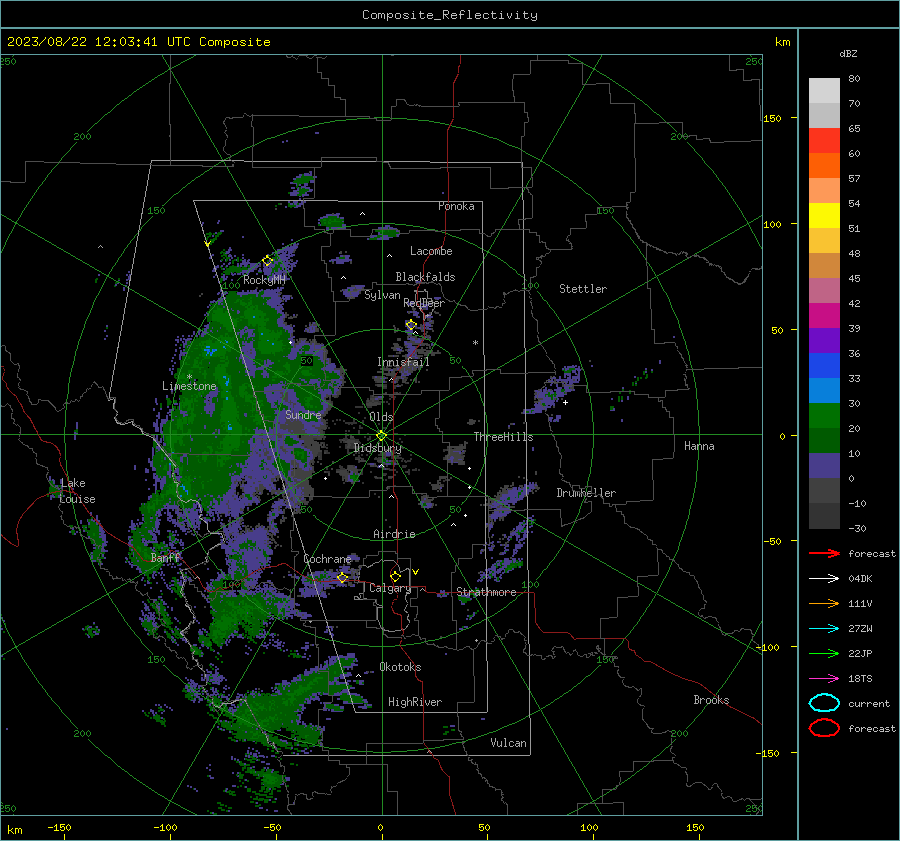Screen dimensions: 900x841
Task: Select the blue 36 dBZ color swatch
Action: 824,366
